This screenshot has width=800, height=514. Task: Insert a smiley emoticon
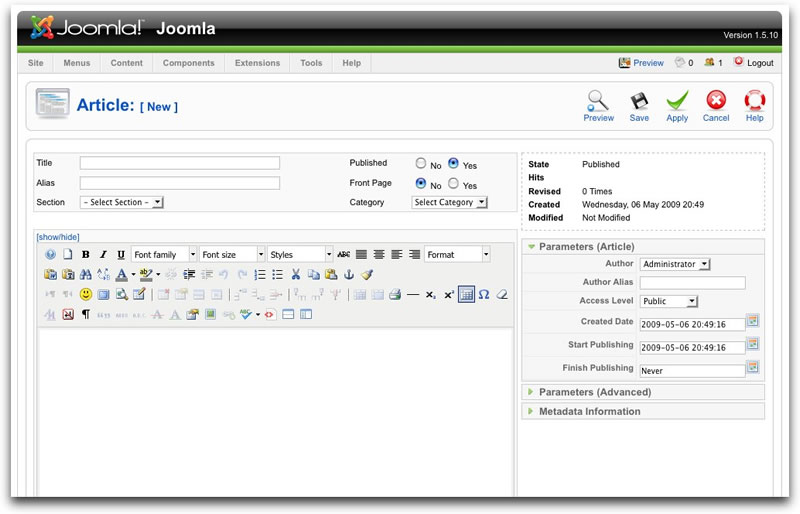86,295
